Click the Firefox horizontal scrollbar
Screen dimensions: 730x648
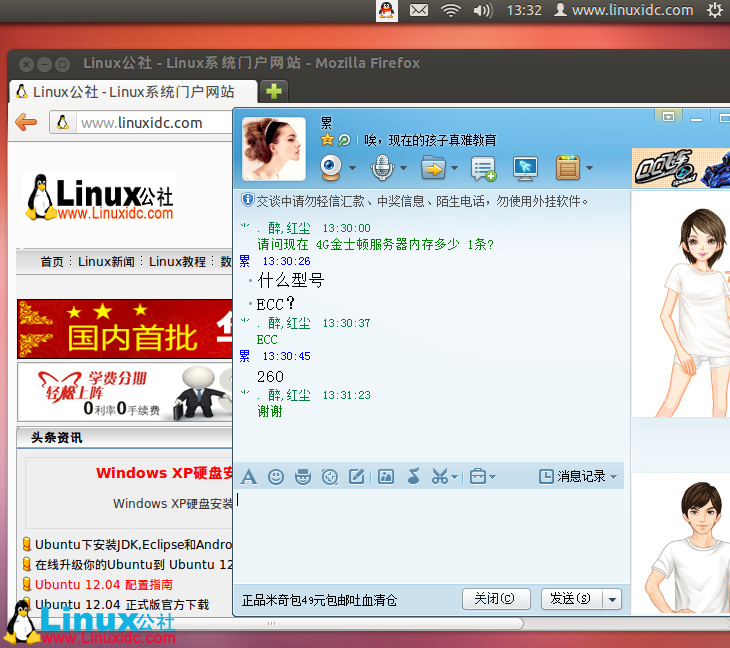click(271, 623)
